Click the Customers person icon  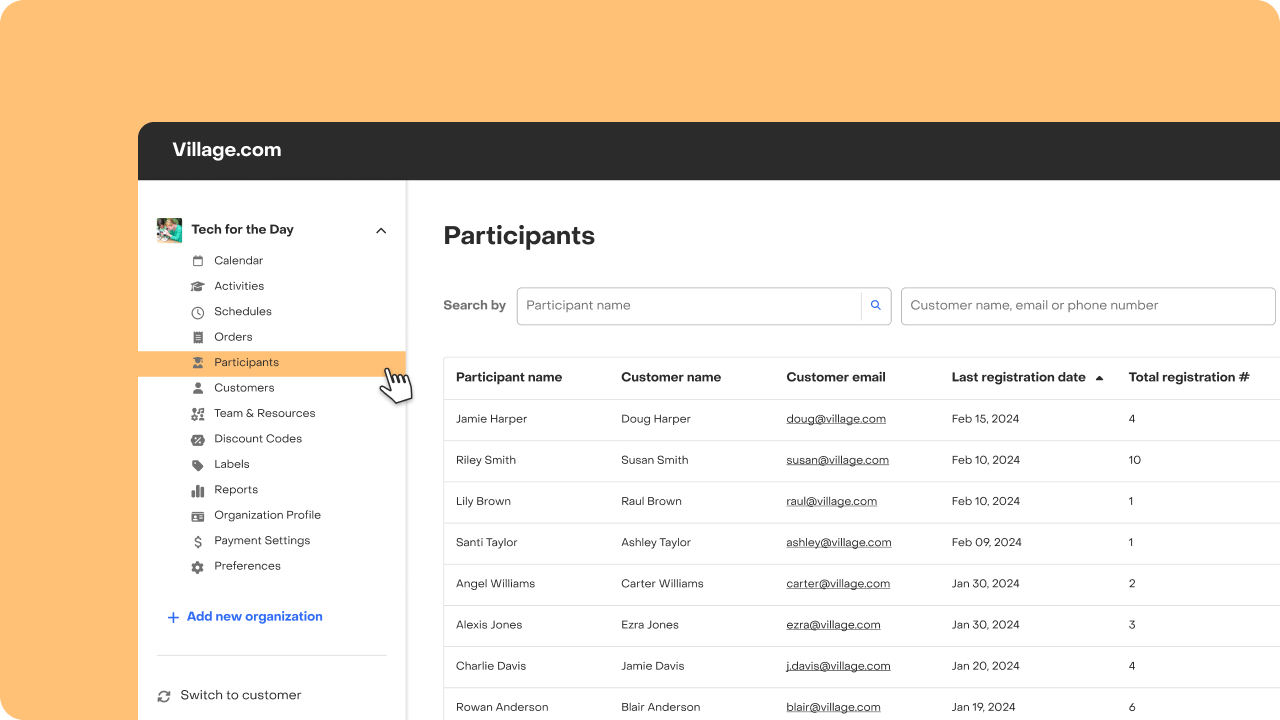pos(198,388)
